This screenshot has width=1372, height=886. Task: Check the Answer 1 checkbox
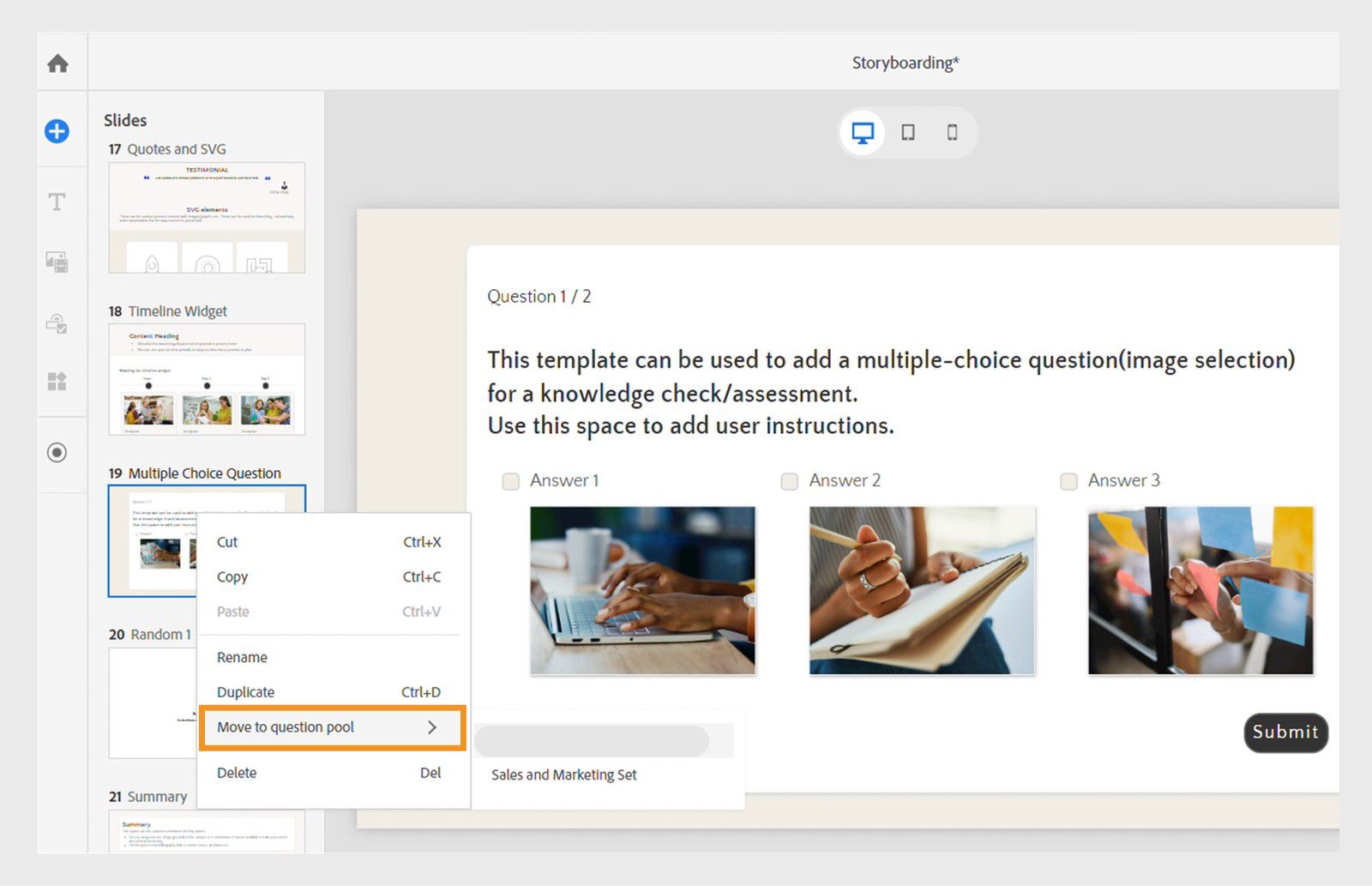(510, 481)
